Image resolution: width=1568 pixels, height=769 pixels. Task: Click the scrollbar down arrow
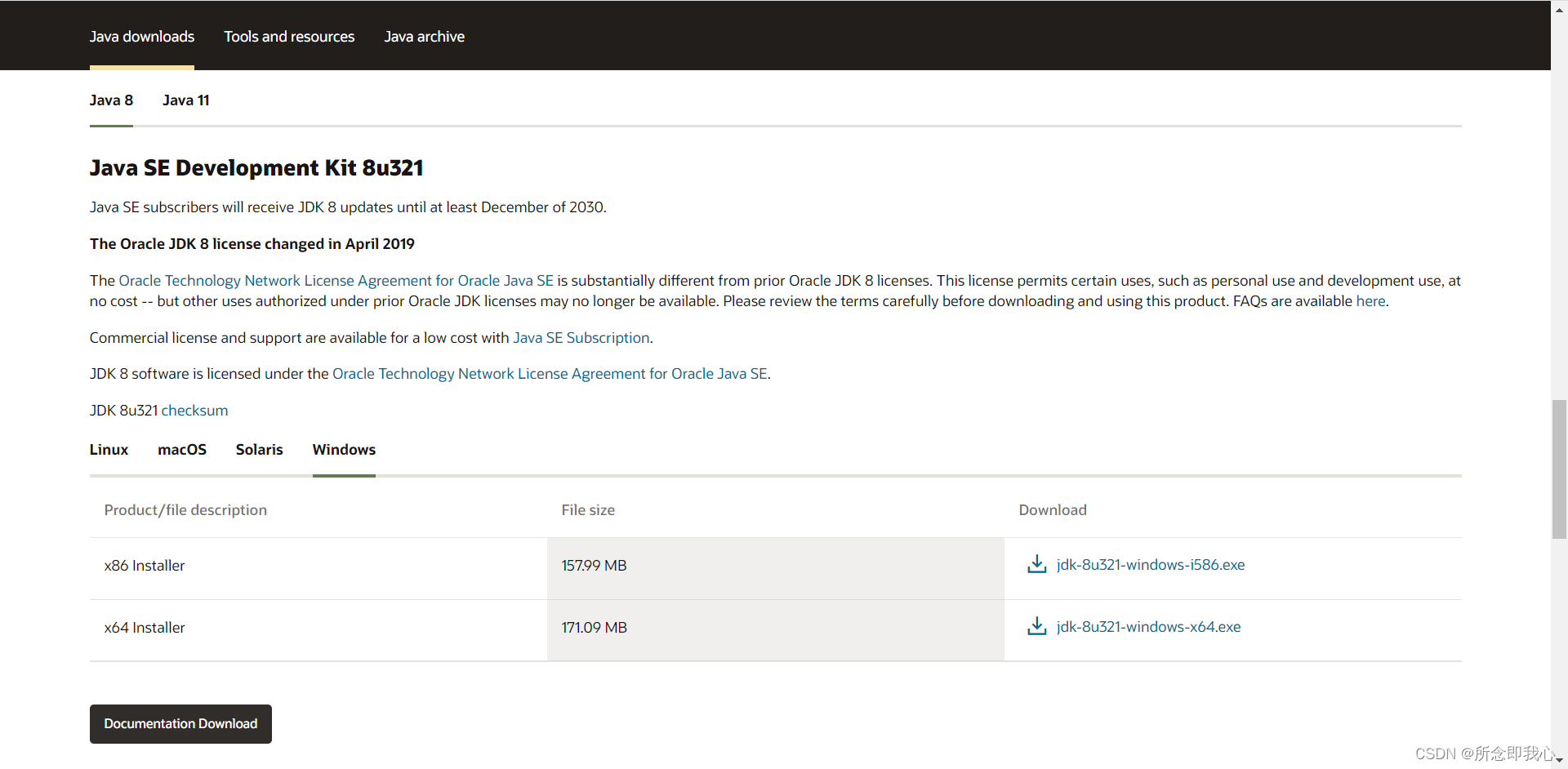[1559, 761]
